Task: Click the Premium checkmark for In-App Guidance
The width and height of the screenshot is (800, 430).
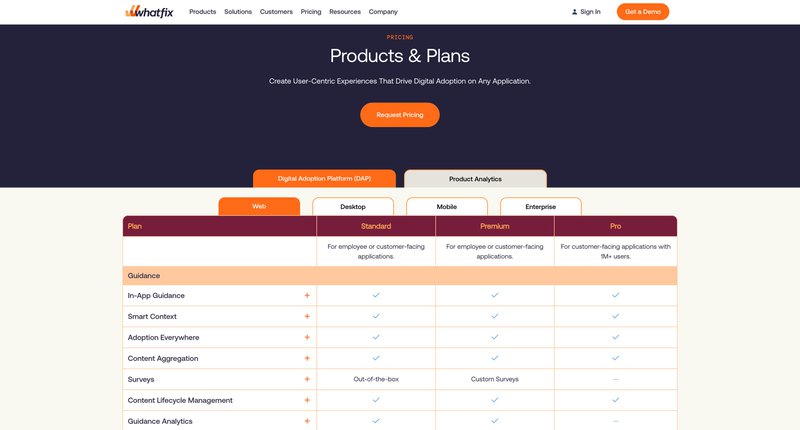Action: click(495, 295)
